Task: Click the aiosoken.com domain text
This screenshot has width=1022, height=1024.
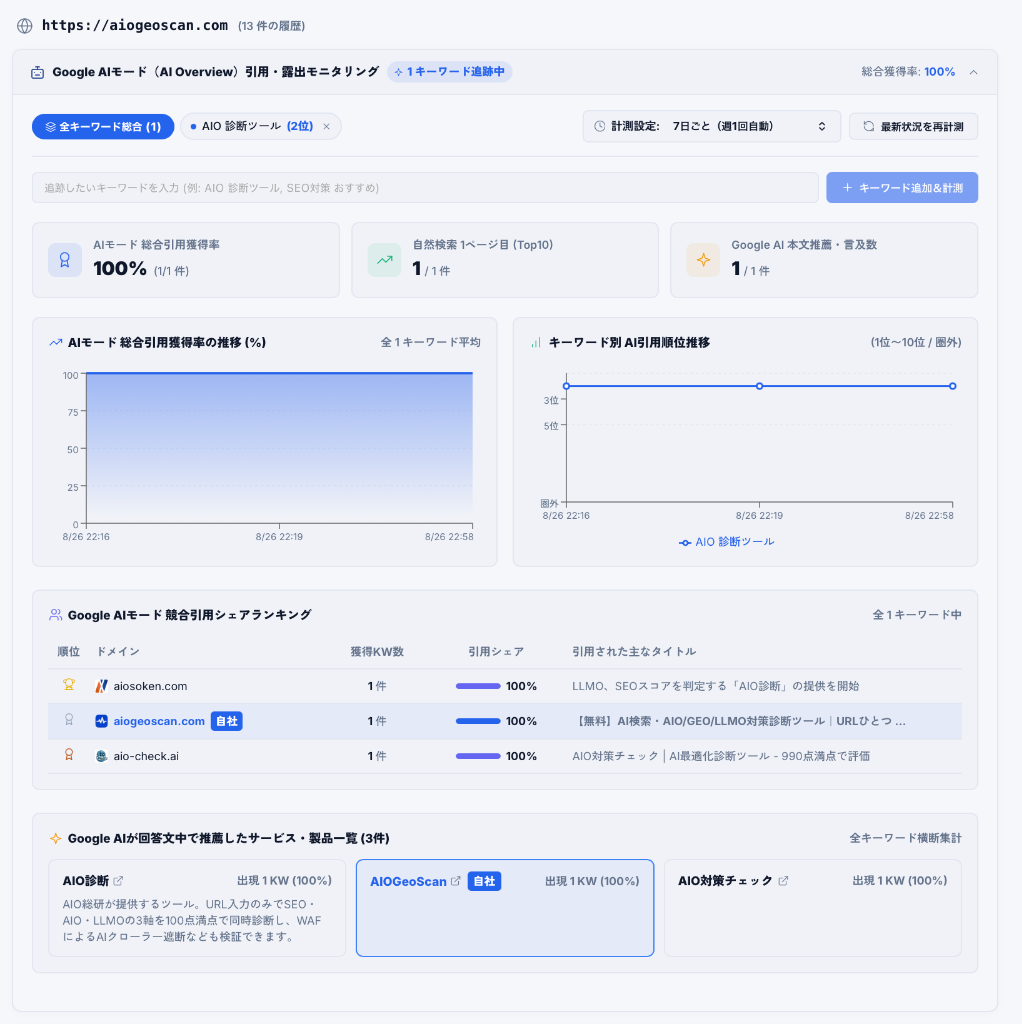Action: [150, 686]
